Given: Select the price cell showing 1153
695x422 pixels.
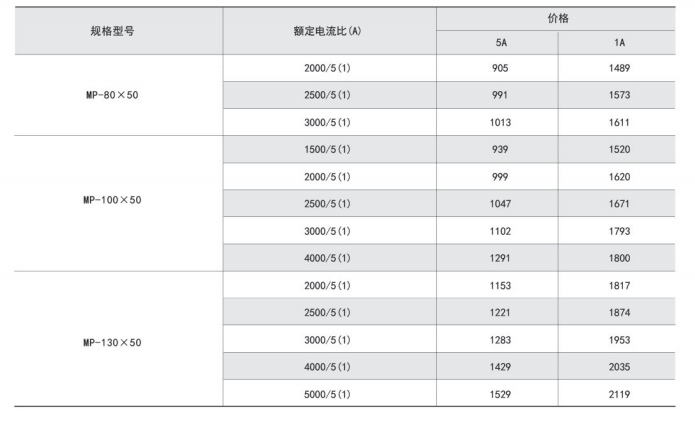Looking at the screenshot, I should click(501, 285).
